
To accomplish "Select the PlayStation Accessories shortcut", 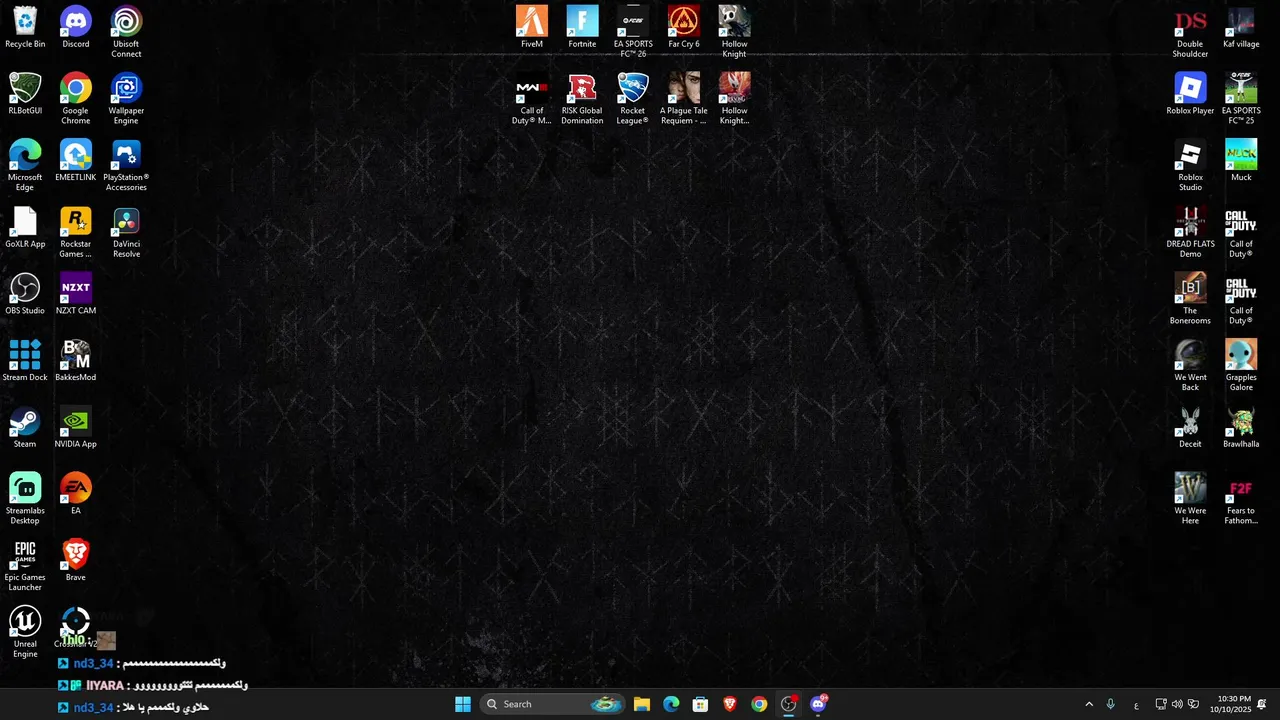I will (x=126, y=166).
